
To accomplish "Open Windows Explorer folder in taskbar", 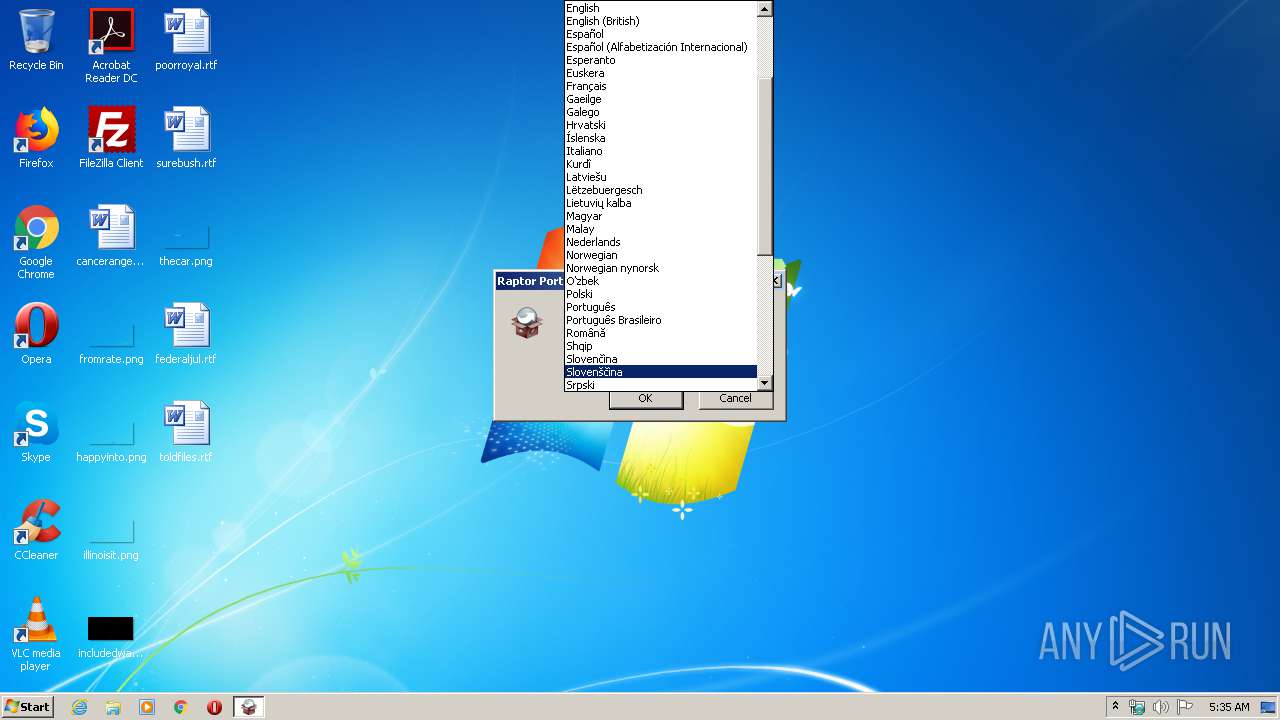I will (x=113, y=707).
